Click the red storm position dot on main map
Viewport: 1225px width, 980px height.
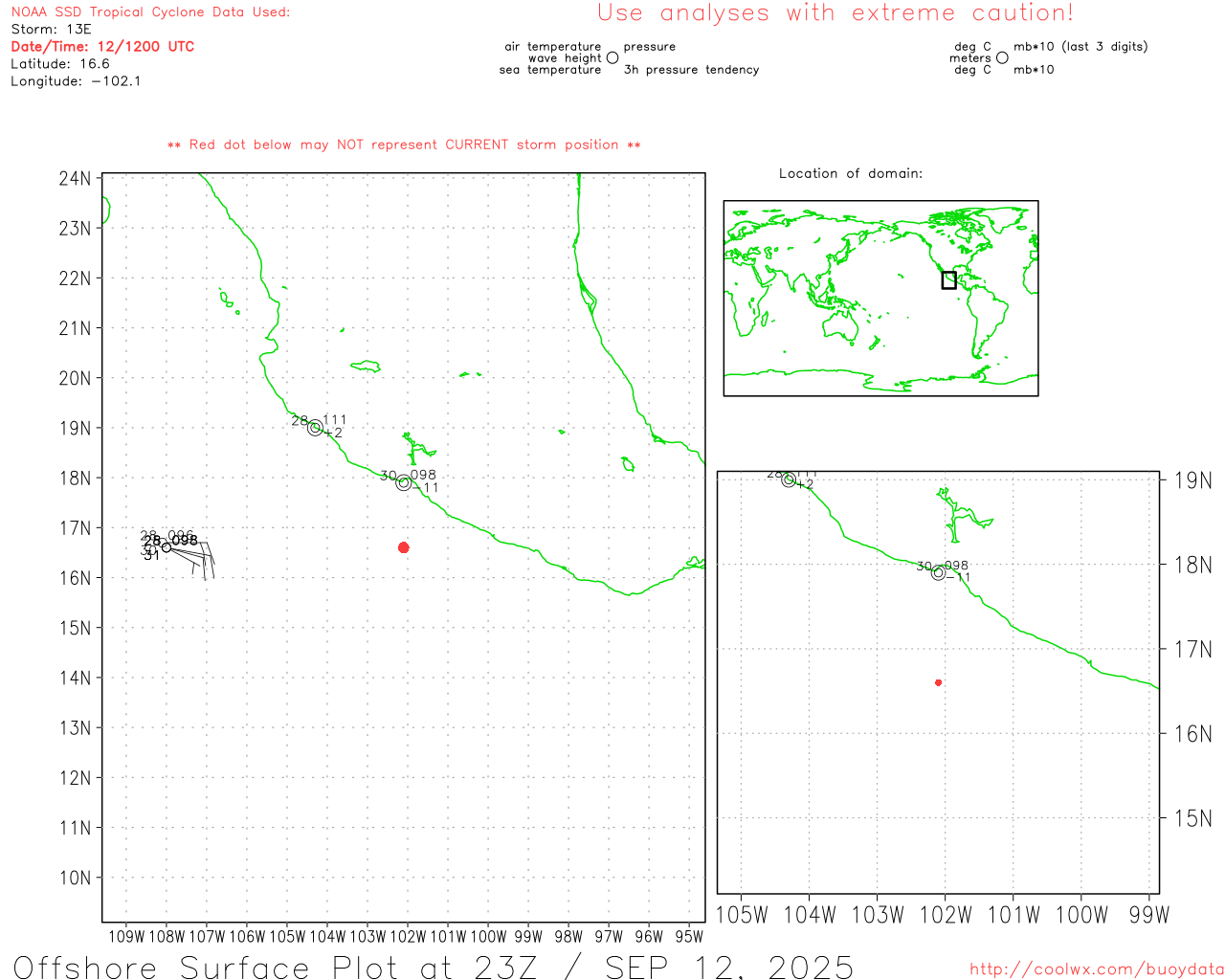pos(403,547)
